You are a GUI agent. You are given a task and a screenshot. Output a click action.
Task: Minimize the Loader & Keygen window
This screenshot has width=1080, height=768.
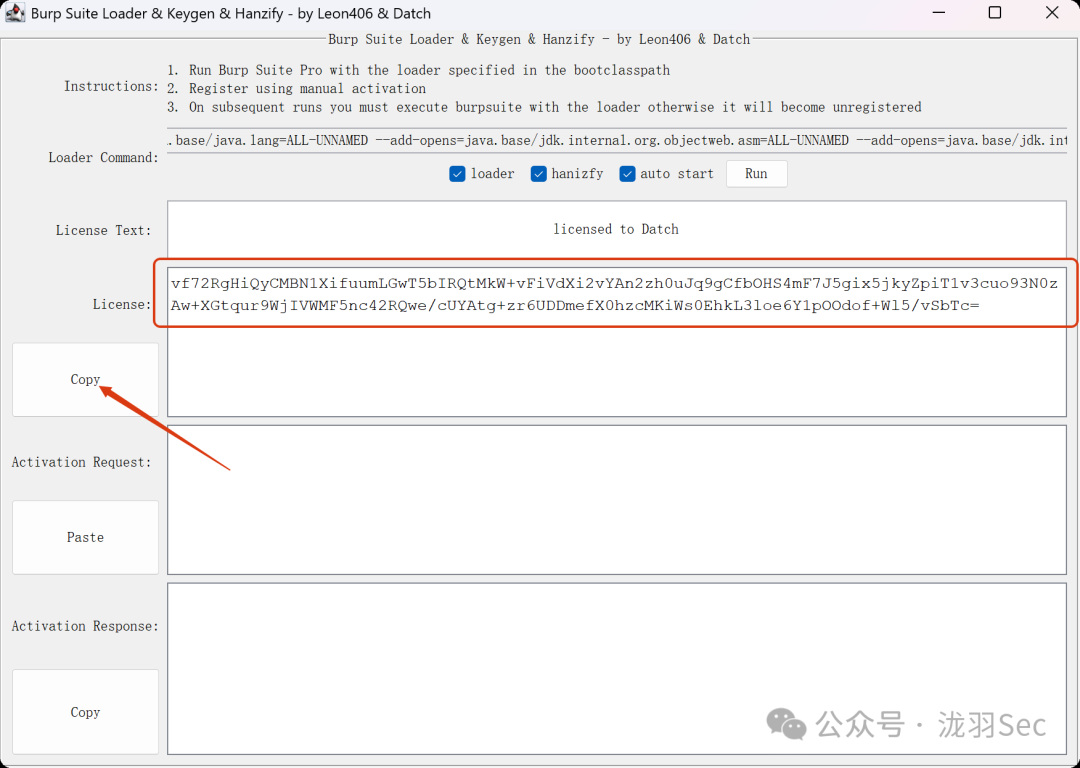[938, 13]
